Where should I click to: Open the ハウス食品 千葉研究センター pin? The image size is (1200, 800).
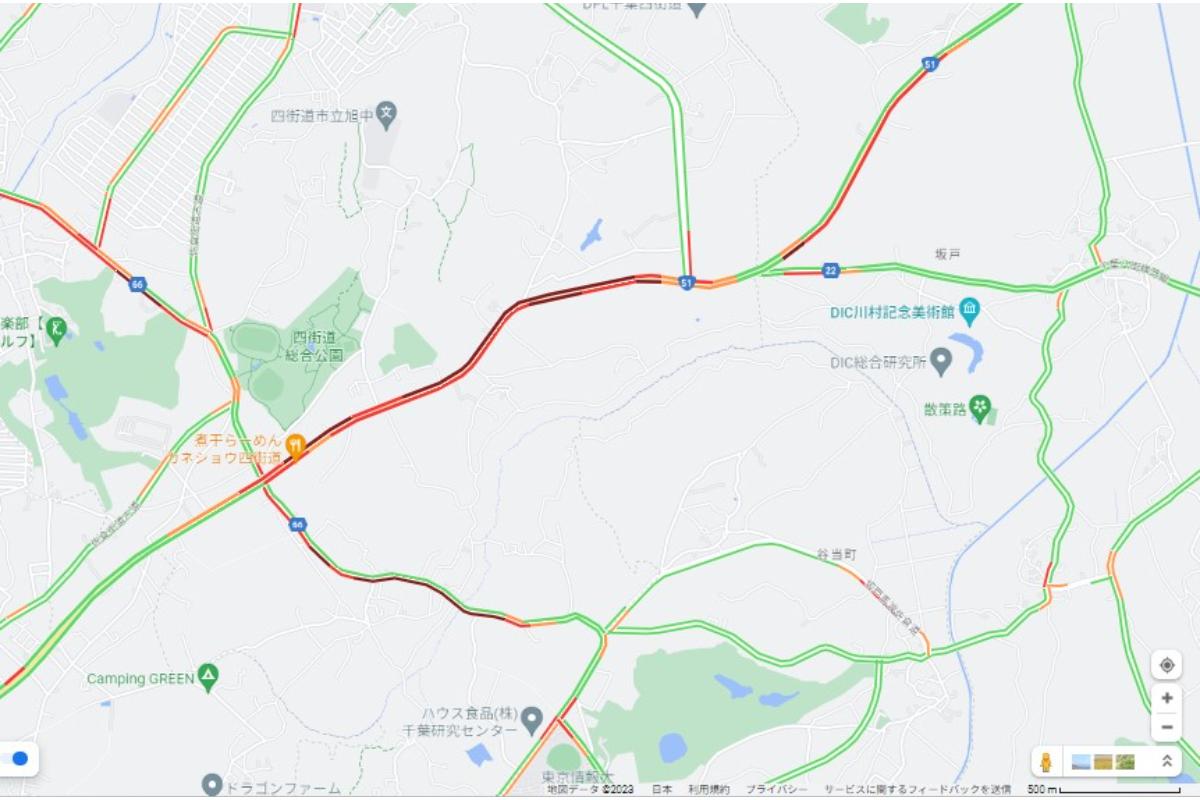(533, 719)
